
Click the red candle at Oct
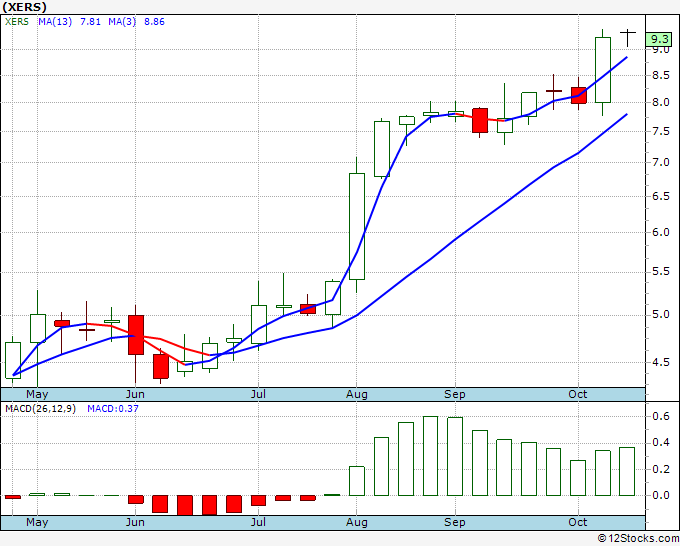[x=579, y=95]
